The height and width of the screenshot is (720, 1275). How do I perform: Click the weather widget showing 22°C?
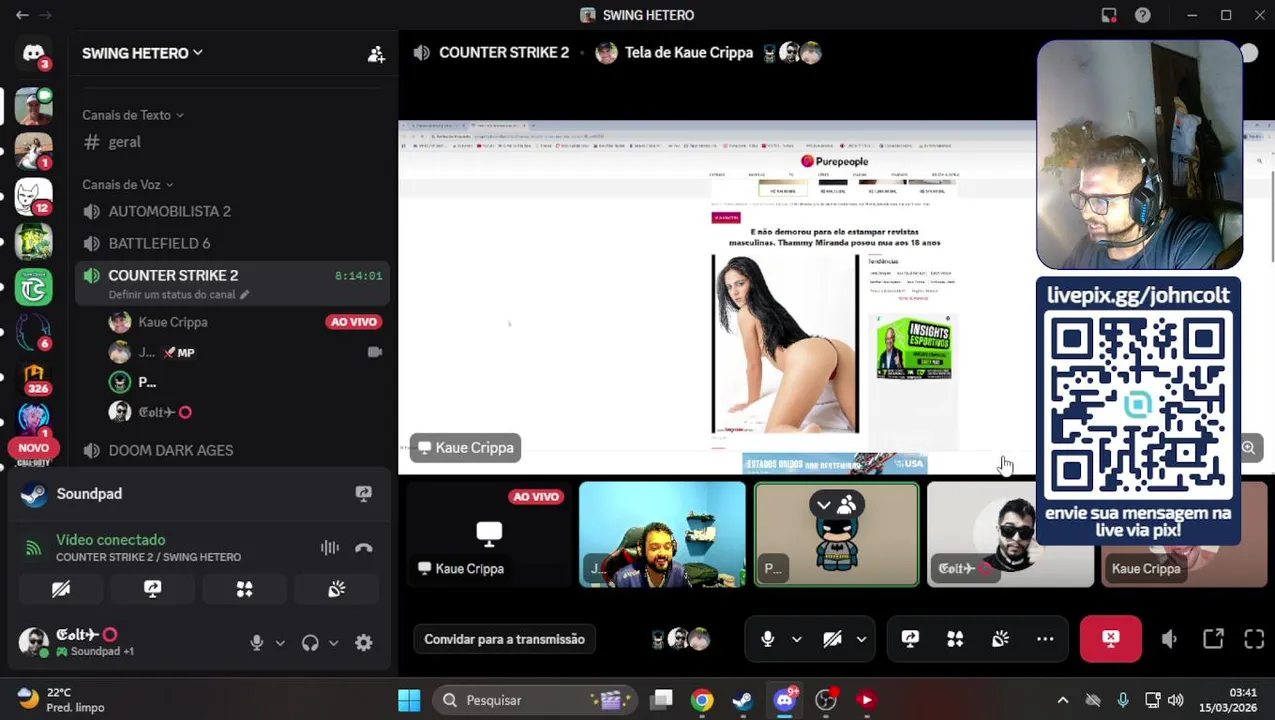pyautogui.click(x=62, y=700)
